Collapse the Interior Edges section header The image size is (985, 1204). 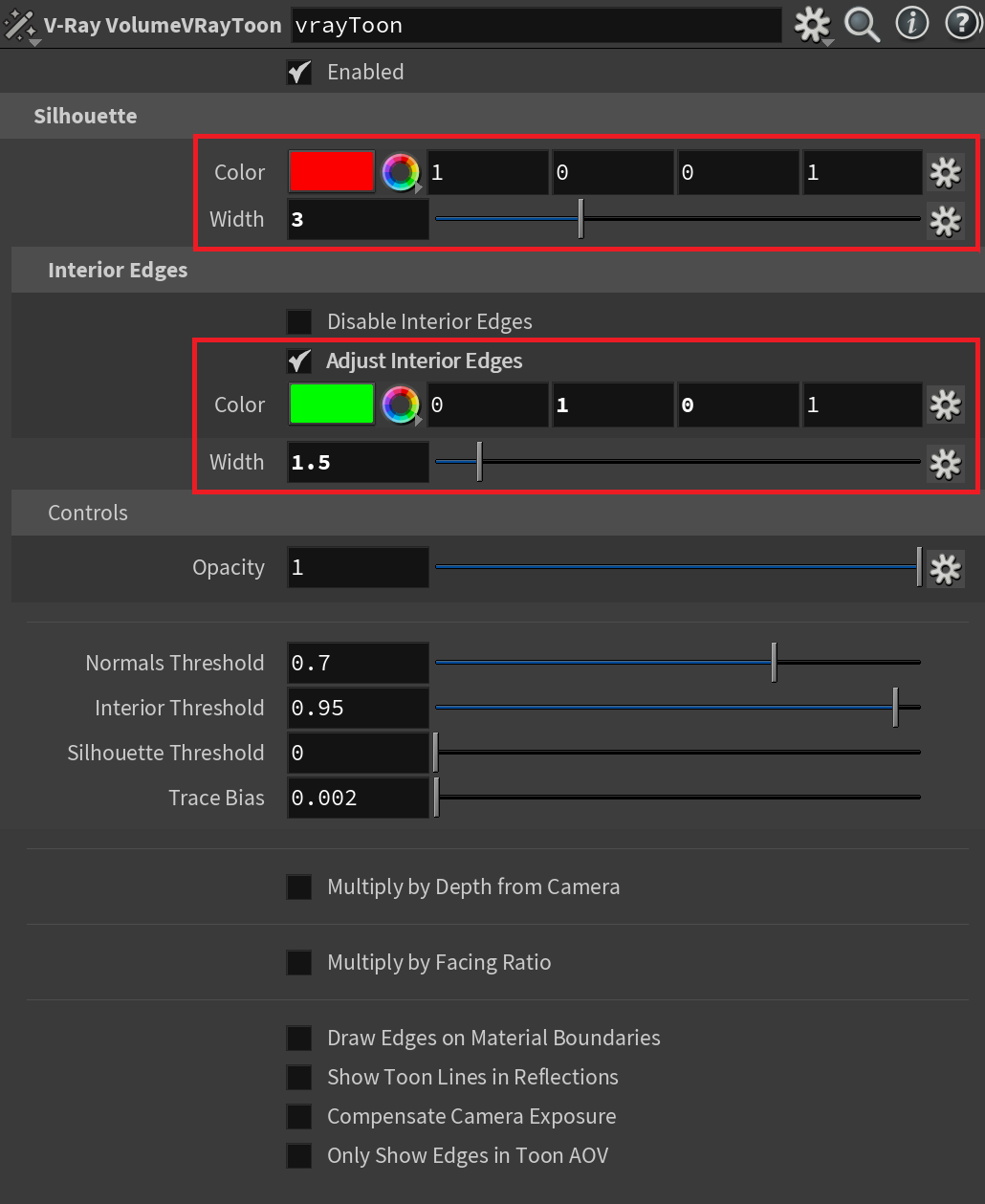pyautogui.click(x=498, y=270)
